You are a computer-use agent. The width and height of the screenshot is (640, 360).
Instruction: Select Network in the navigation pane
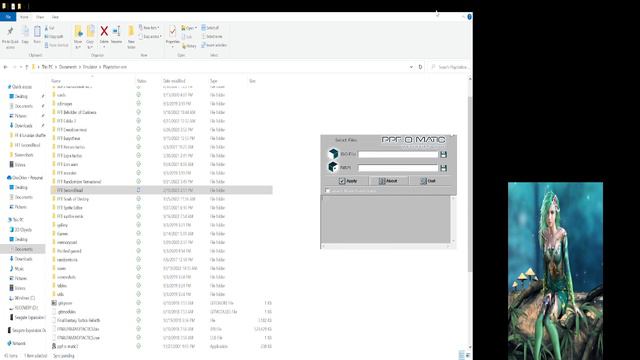click(19, 343)
